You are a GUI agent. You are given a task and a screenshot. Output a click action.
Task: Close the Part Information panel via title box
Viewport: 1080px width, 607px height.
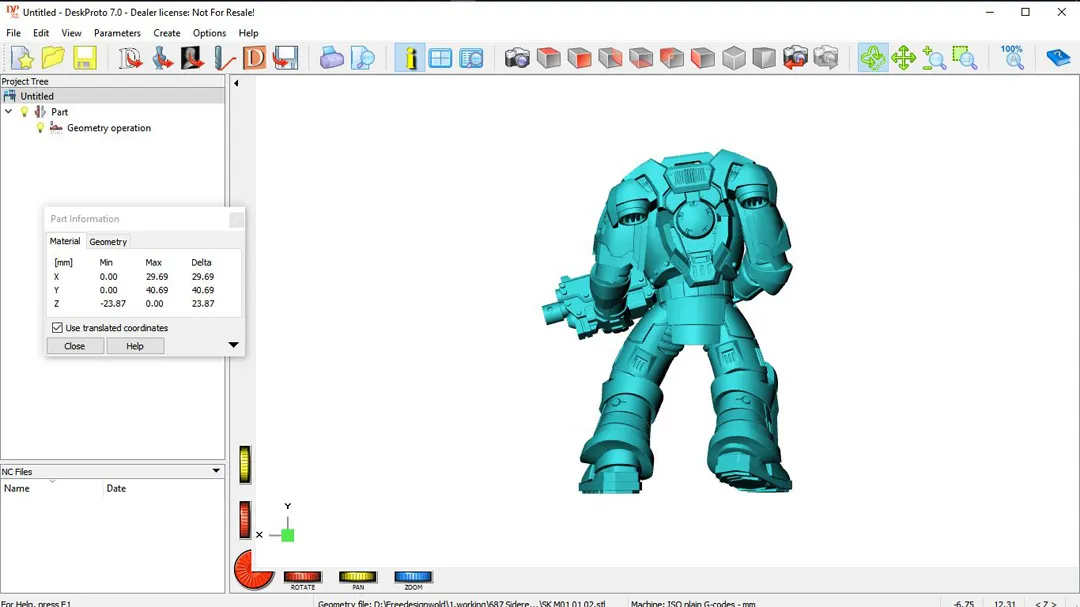pyautogui.click(x=236, y=220)
